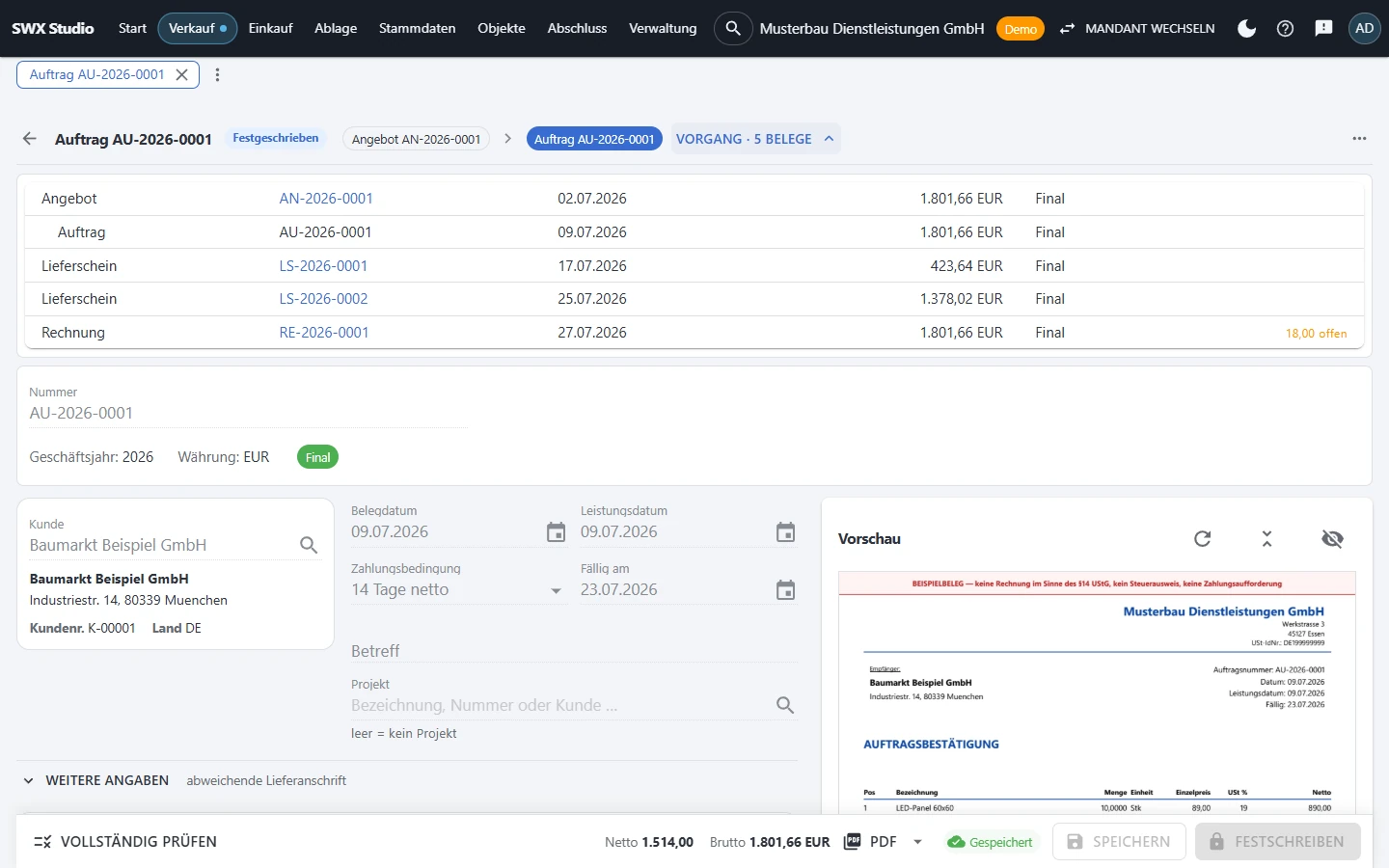
Task: Go back with the arrow icon
Action: (x=30, y=139)
